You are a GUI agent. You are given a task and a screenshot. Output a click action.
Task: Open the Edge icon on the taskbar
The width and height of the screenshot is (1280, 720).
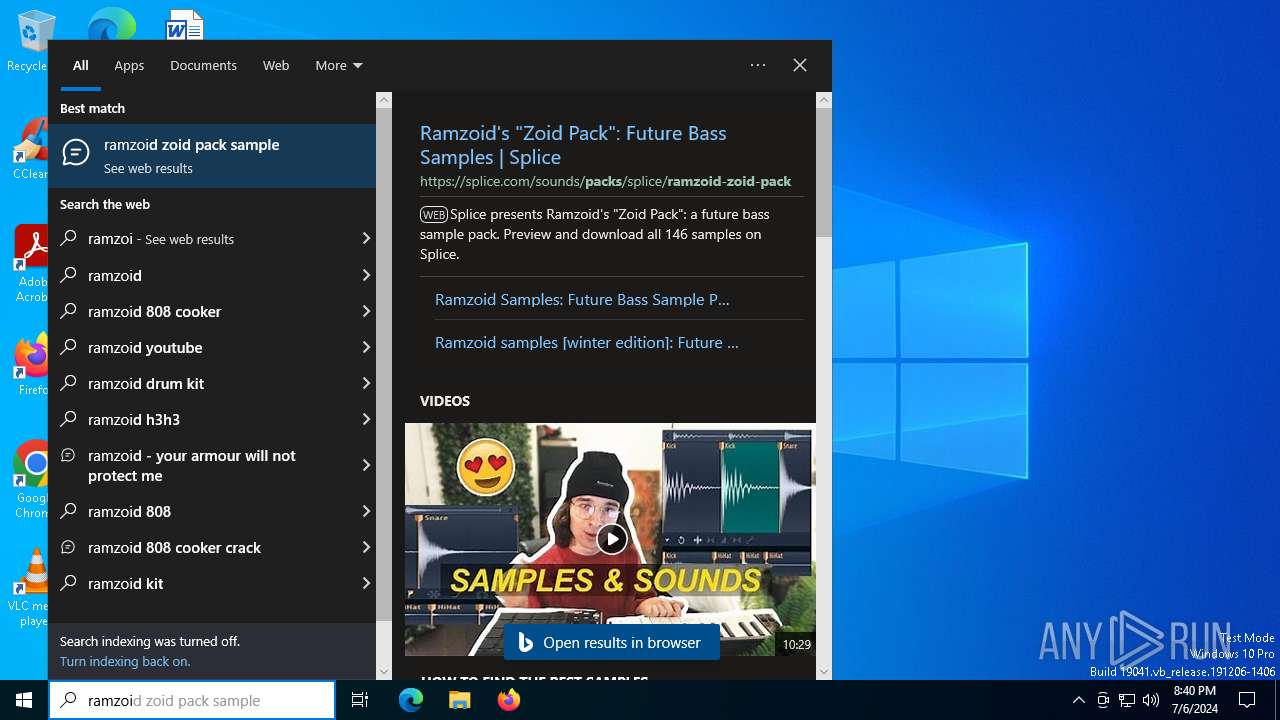click(411, 700)
